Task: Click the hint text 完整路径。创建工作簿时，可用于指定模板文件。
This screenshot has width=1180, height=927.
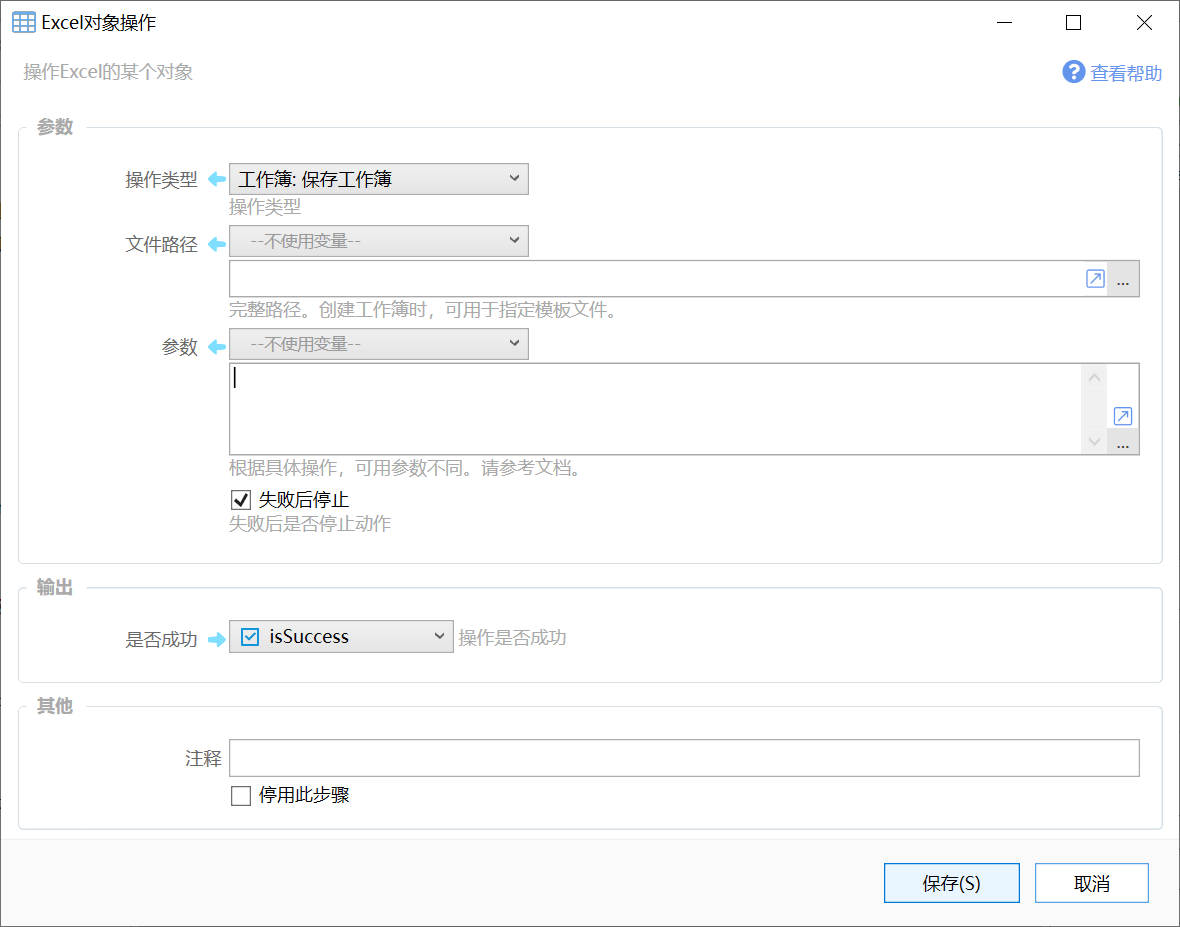Action: click(425, 310)
